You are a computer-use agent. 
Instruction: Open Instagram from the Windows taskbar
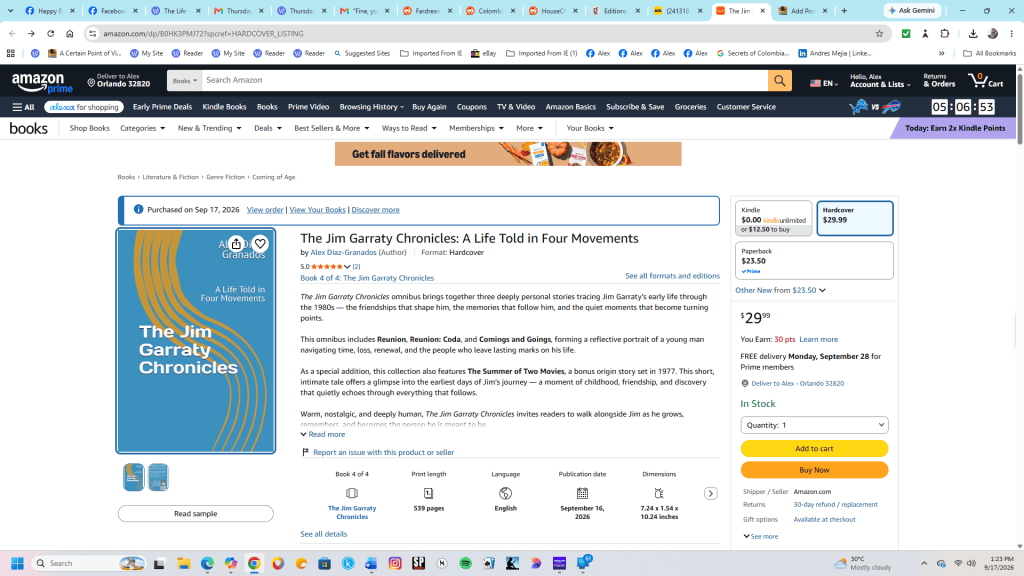tap(395, 563)
